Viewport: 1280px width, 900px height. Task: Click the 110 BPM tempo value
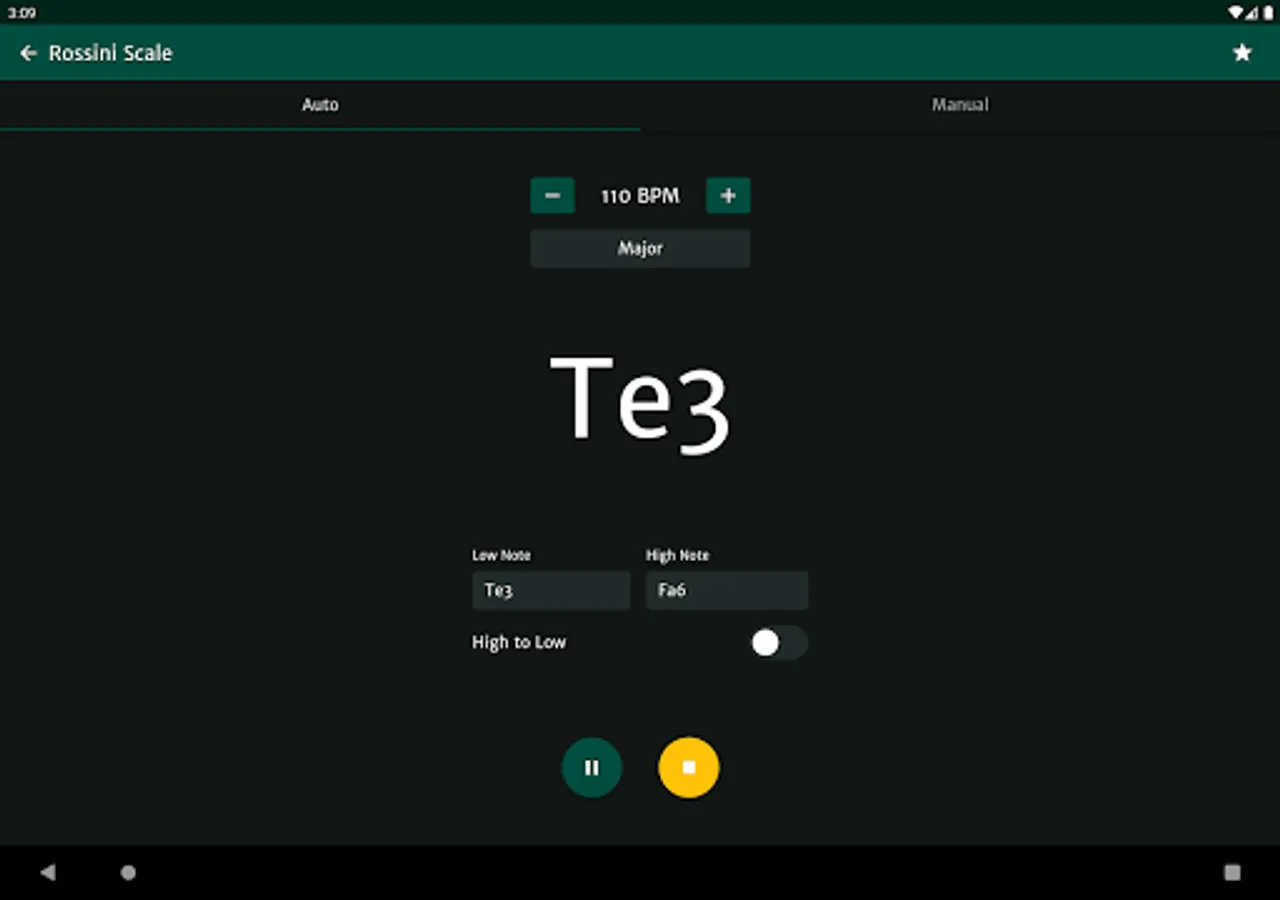pyautogui.click(x=640, y=196)
